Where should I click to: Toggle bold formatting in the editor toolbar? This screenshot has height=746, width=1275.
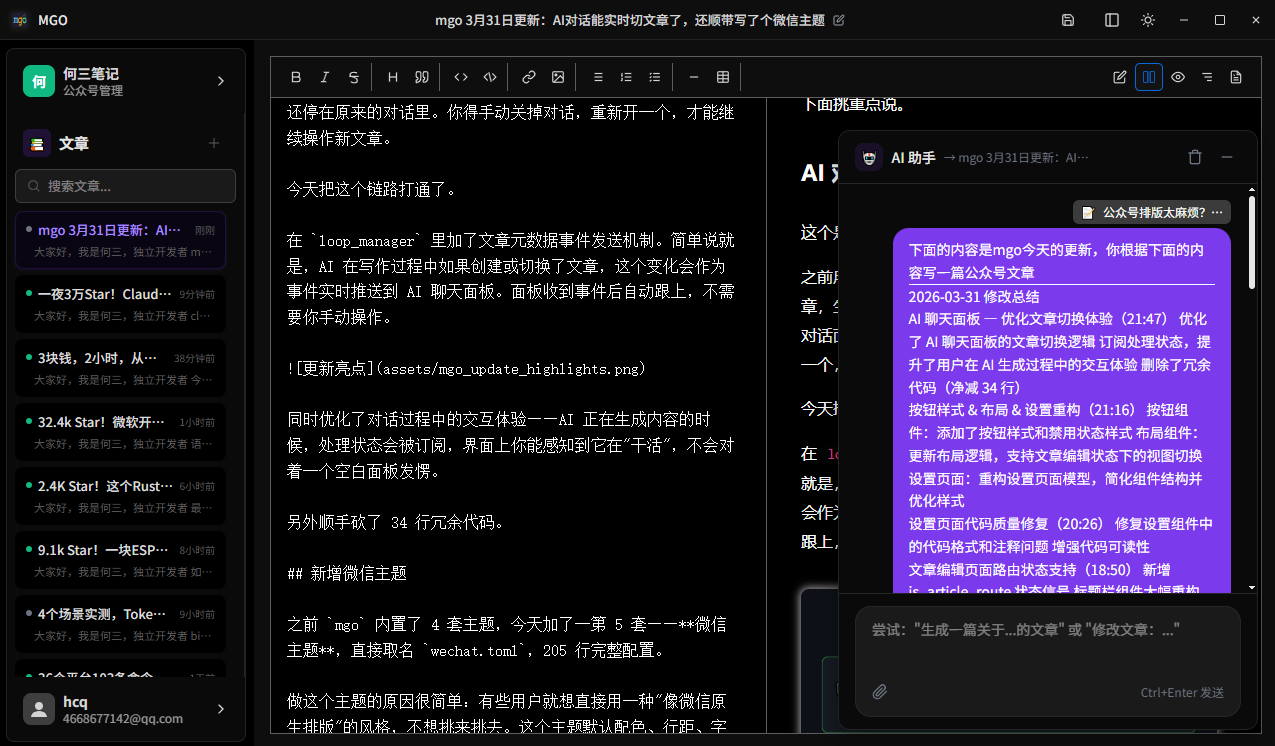coord(296,77)
